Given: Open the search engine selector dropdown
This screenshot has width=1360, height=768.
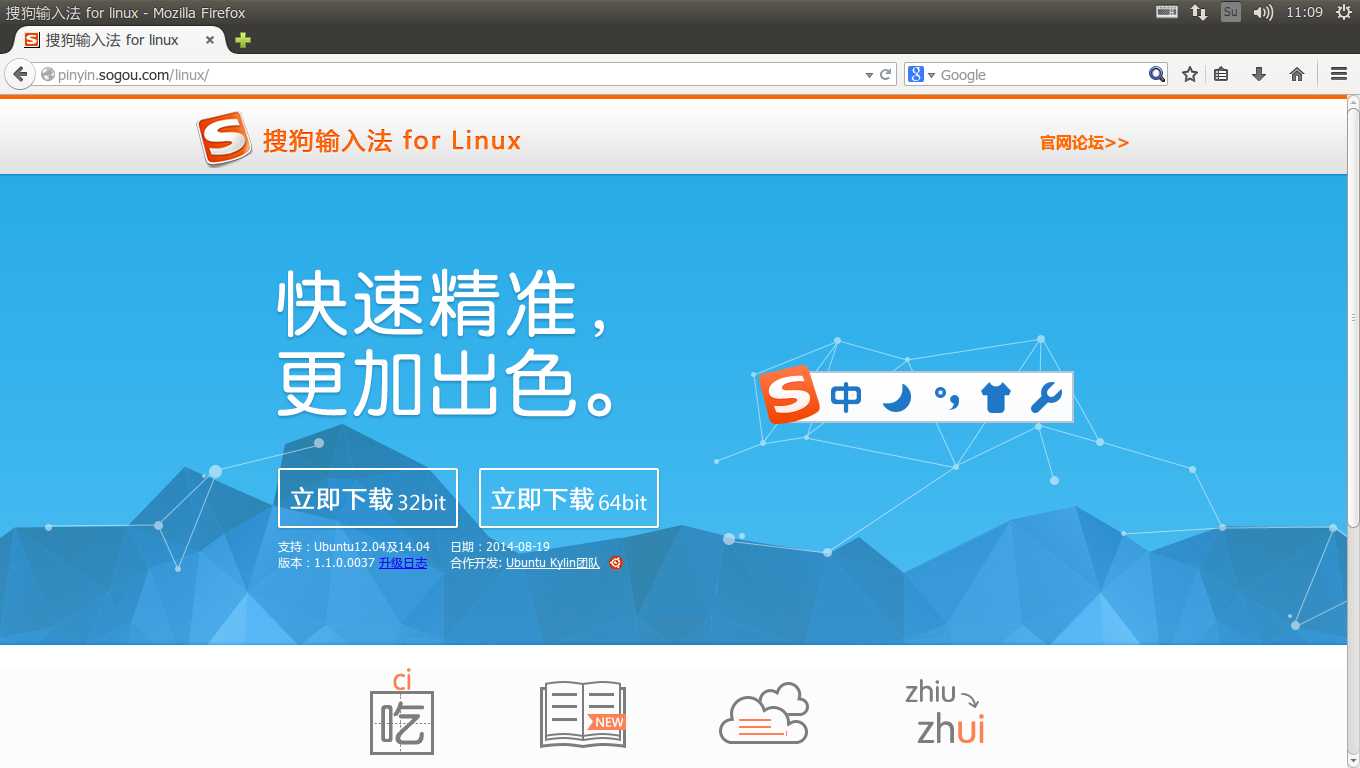Looking at the screenshot, I should [921, 75].
